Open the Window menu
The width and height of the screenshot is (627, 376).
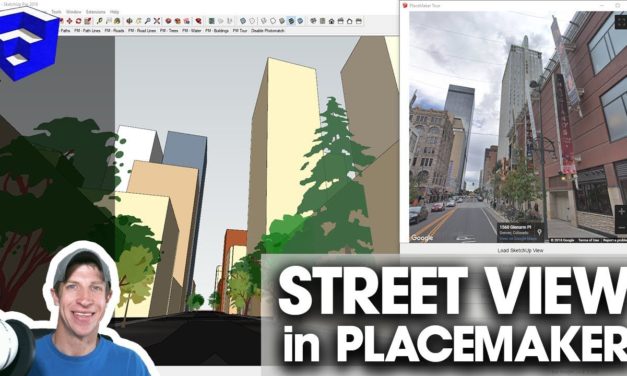pos(74,12)
